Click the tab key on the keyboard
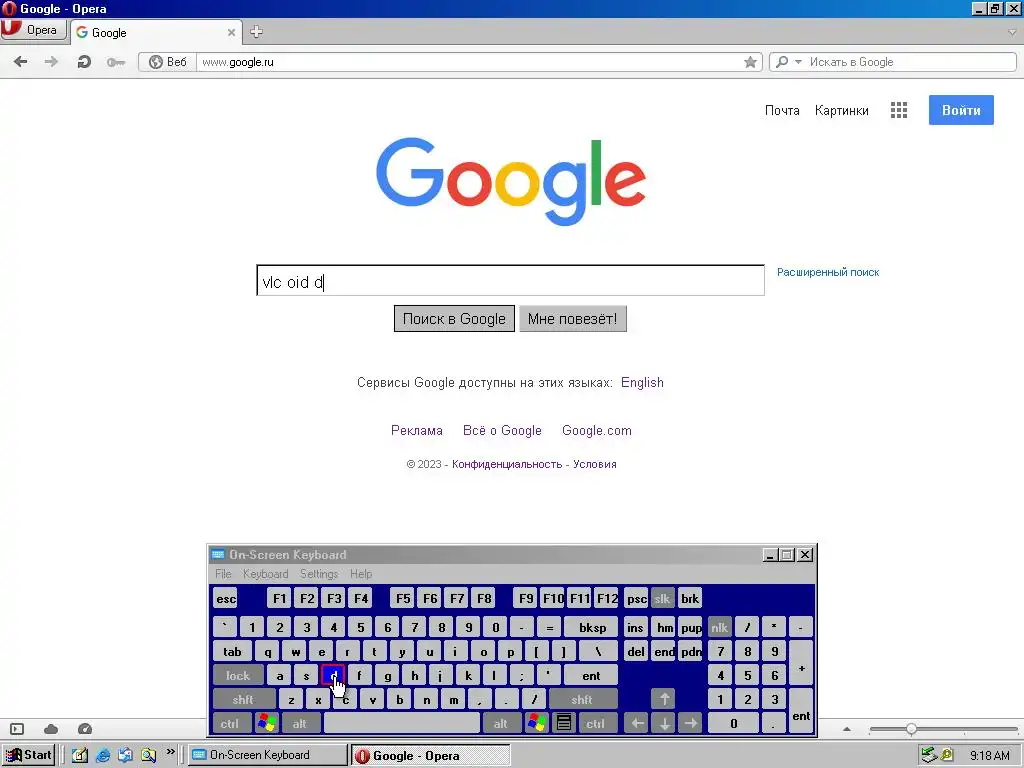This screenshot has height=768, width=1024. click(232, 652)
